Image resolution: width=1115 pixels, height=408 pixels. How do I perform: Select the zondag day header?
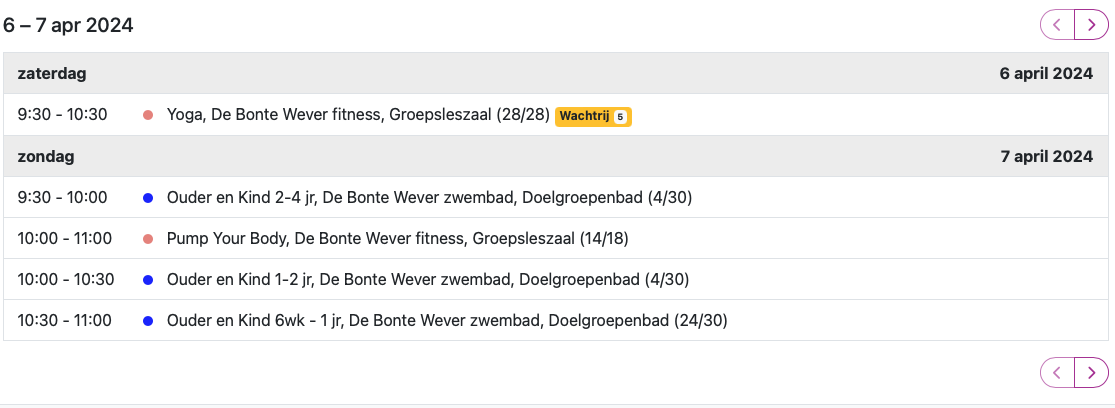click(x=46, y=156)
